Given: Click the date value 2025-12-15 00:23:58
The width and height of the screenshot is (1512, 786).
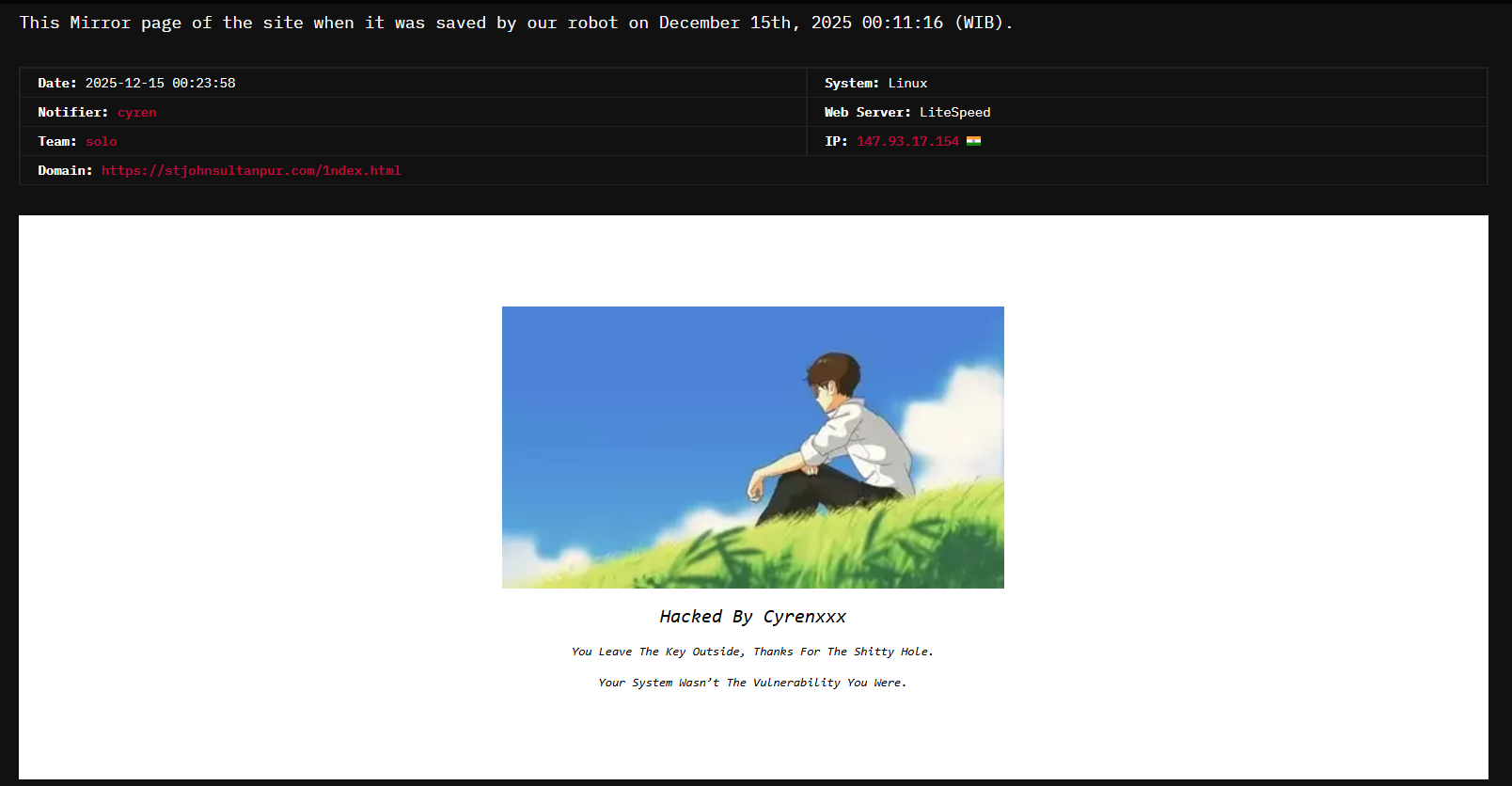Looking at the screenshot, I should 160,84.
